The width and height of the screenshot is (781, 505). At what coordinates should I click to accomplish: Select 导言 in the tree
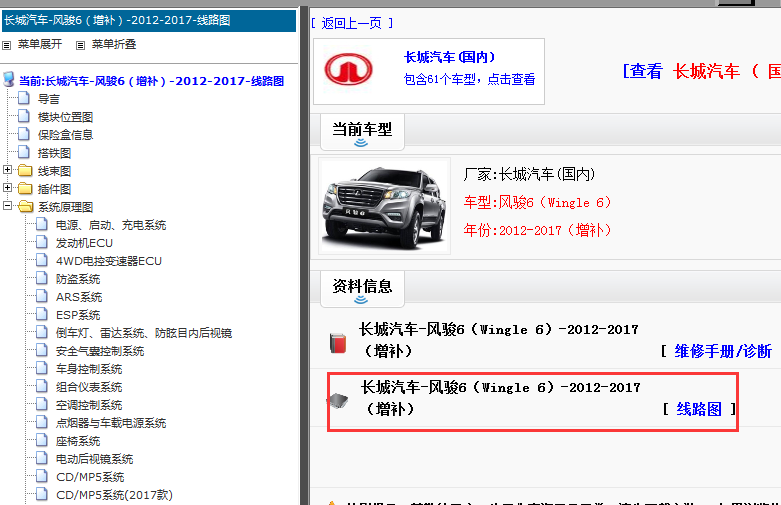pos(49,99)
